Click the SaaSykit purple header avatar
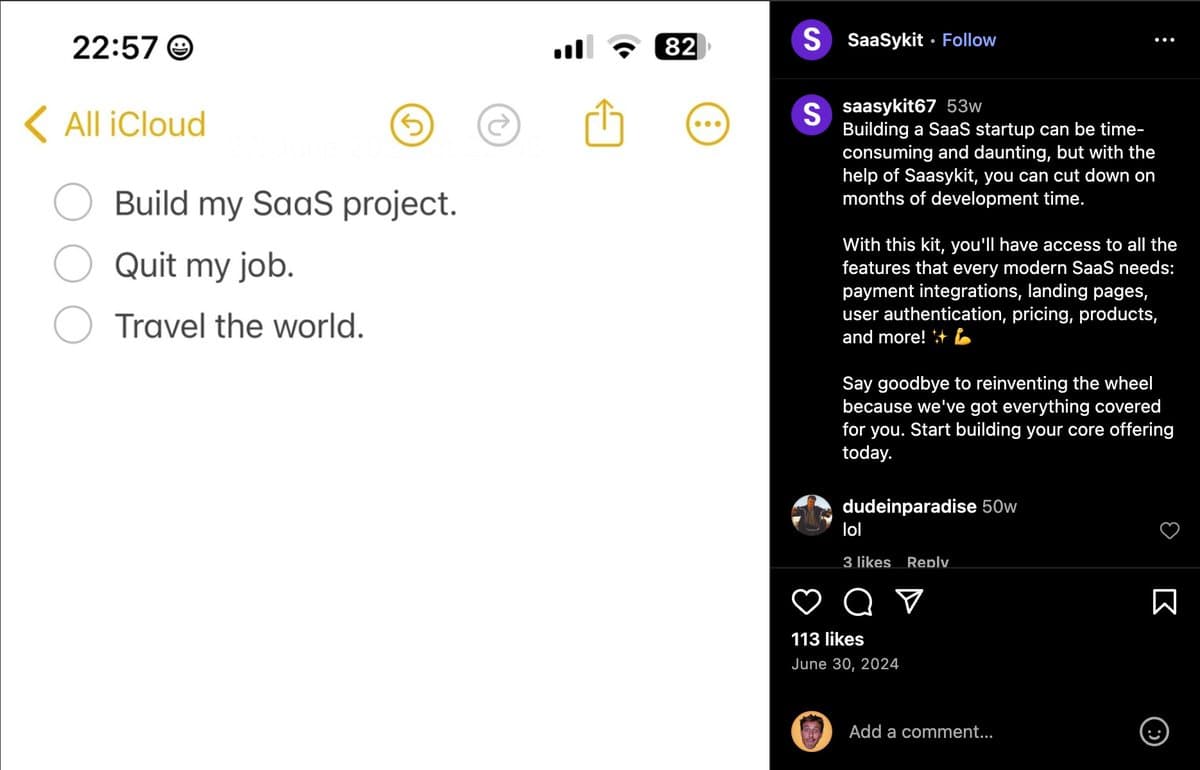 click(x=812, y=40)
